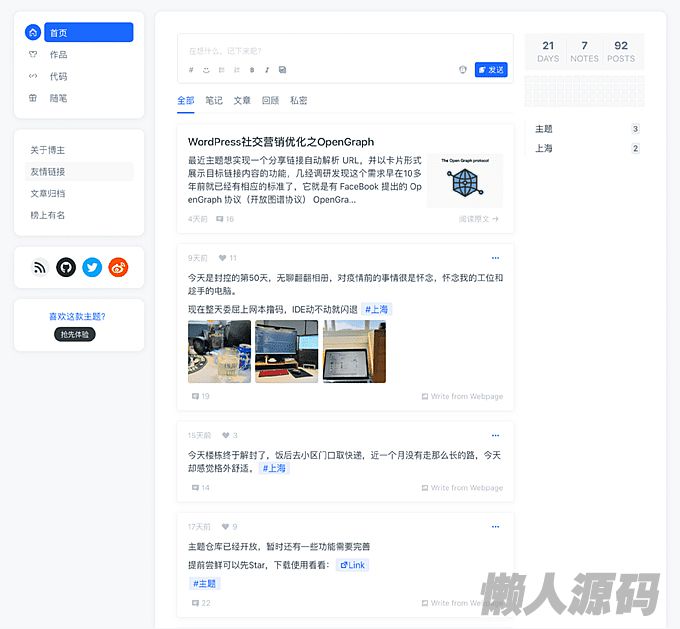Viewport: 680px width, 629px height.
Task: Like the 15天前 post heart icon
Action: pos(226,435)
